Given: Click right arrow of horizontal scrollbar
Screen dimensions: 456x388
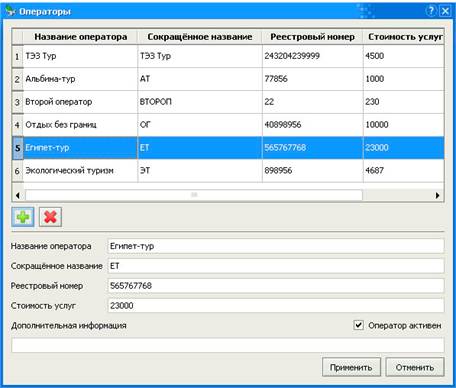Looking at the screenshot, I should pyautogui.click(x=438, y=195).
